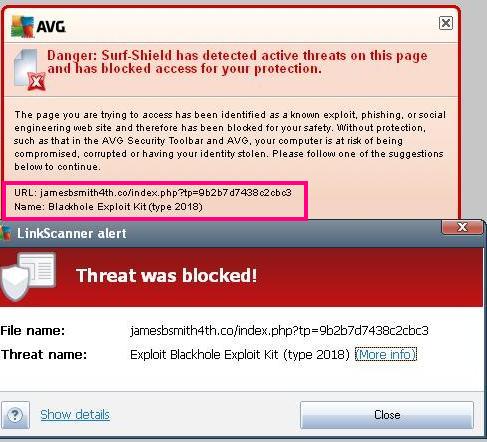Click the warning description paragraph
The image size is (487, 442).
(x=230, y=141)
